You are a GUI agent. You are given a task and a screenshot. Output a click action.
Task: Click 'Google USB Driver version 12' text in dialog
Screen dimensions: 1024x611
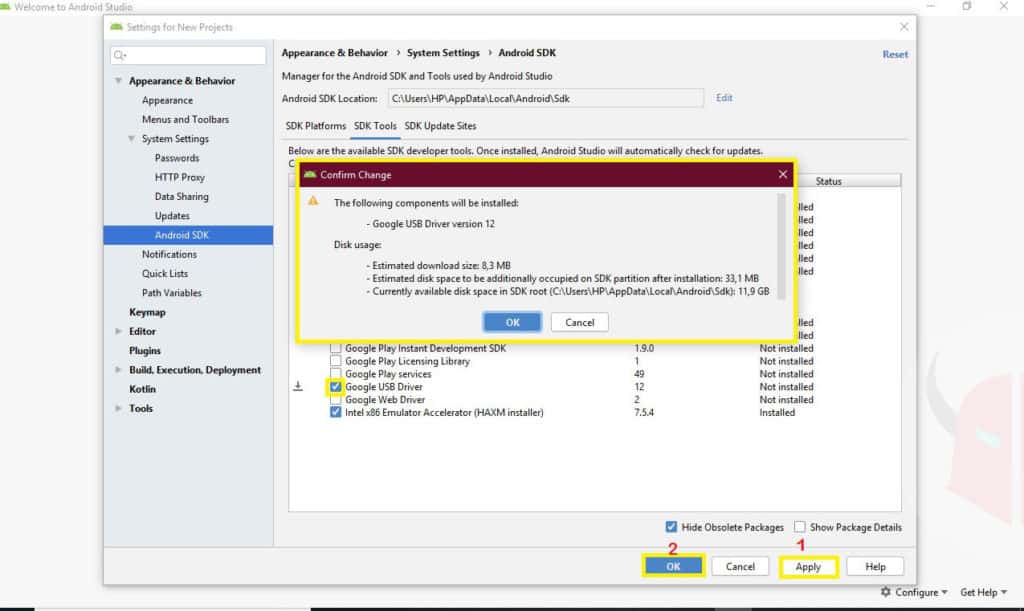(434, 224)
